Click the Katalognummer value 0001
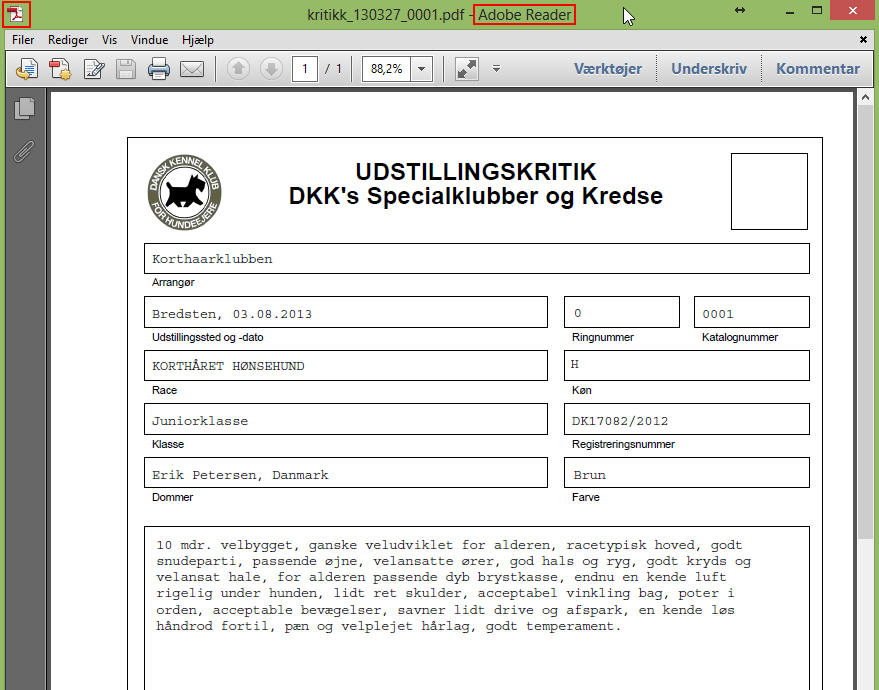 coord(718,314)
